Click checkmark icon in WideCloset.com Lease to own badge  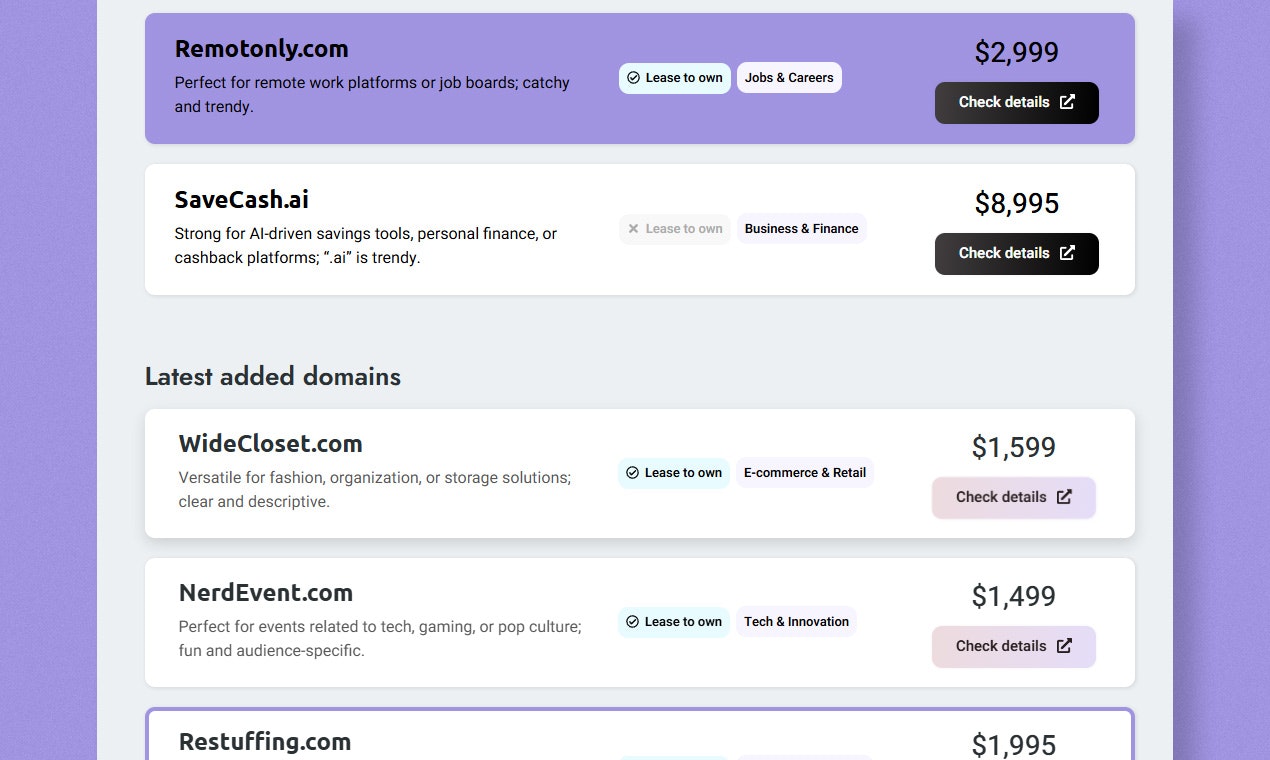click(x=632, y=473)
